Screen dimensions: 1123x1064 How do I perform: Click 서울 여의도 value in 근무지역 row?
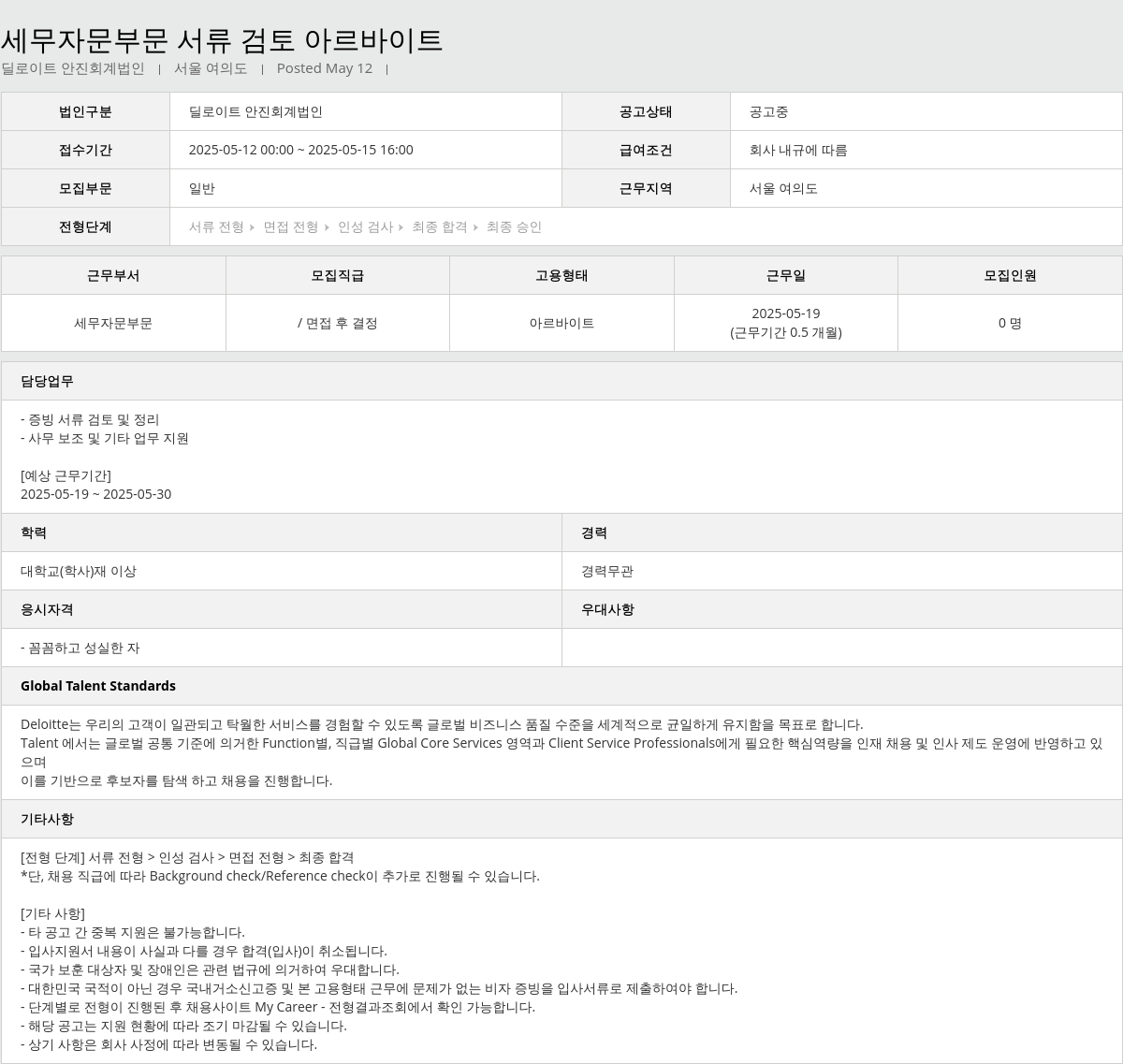pos(783,188)
